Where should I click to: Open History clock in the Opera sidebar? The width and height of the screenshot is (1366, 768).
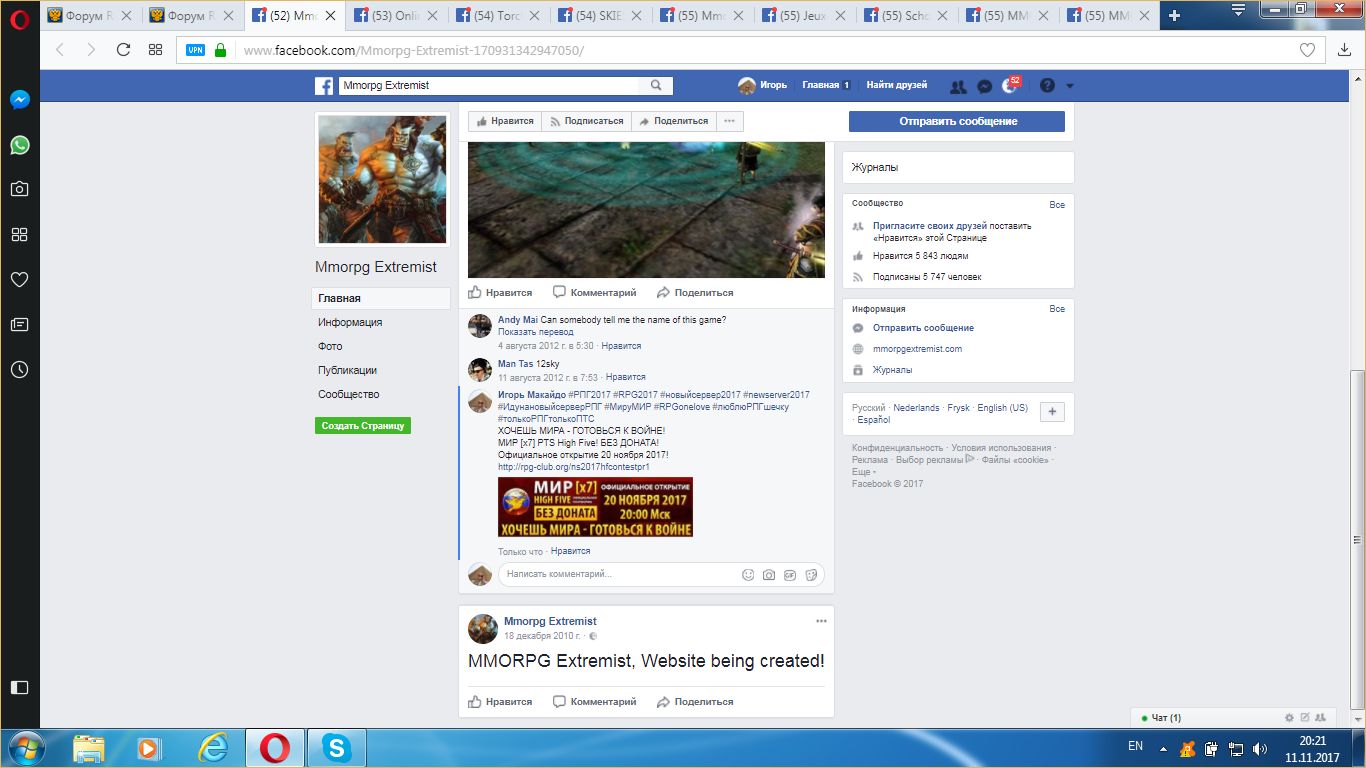pyautogui.click(x=19, y=369)
